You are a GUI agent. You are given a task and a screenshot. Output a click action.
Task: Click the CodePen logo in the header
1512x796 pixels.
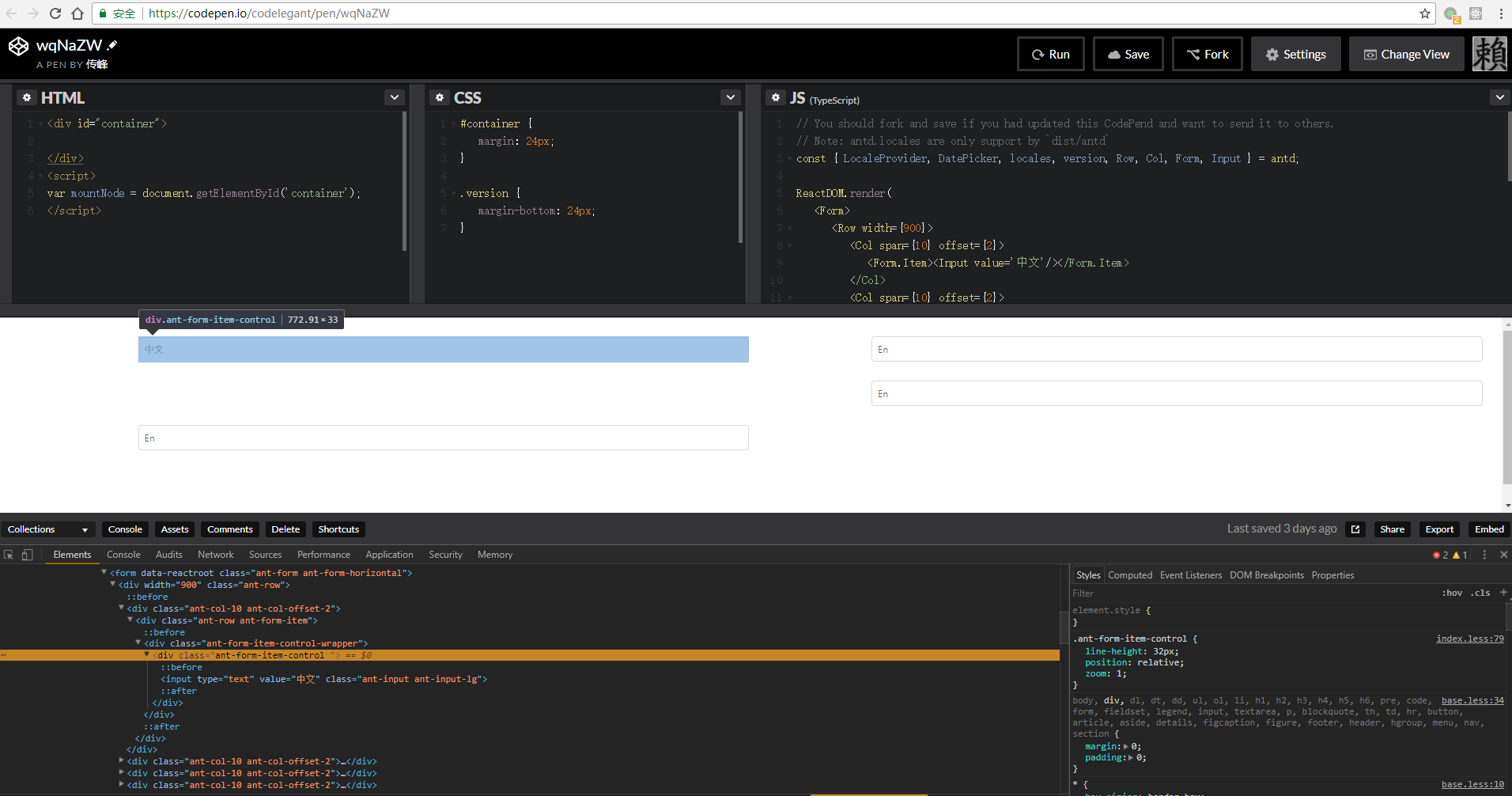[x=18, y=47]
